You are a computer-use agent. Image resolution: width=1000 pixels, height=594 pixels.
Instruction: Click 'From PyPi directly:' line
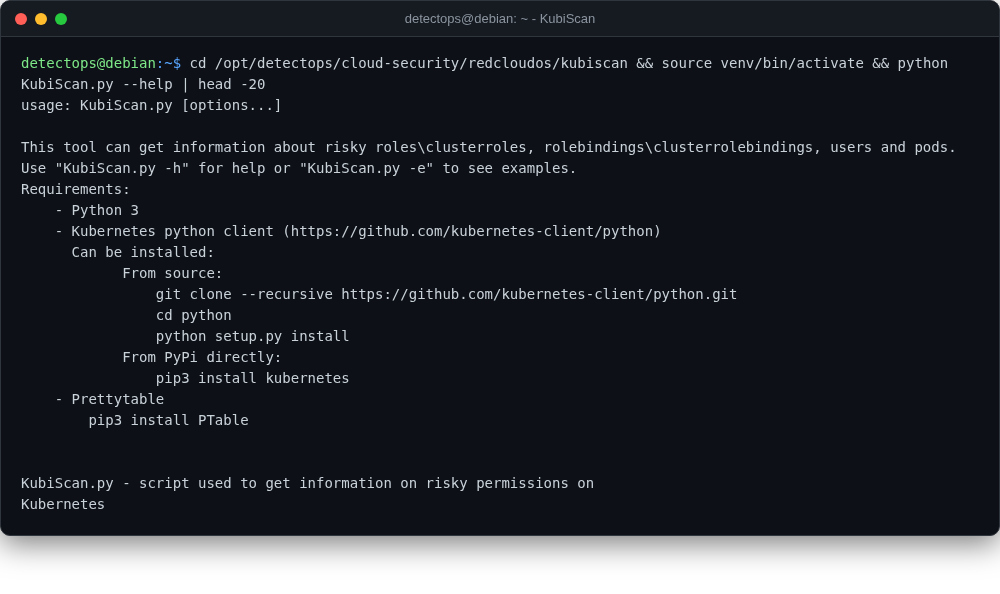tap(202, 358)
